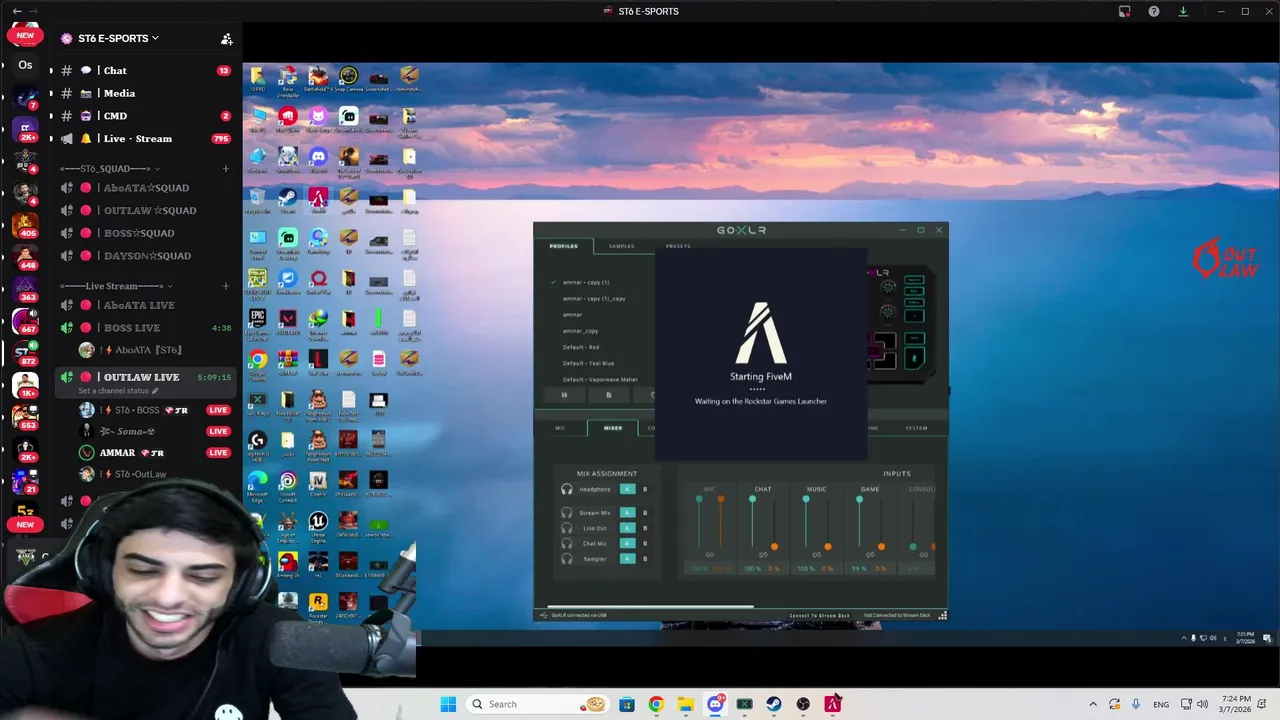Switch to GoXLR Mixer tab
Viewport: 1280px width, 720px height.
point(613,428)
